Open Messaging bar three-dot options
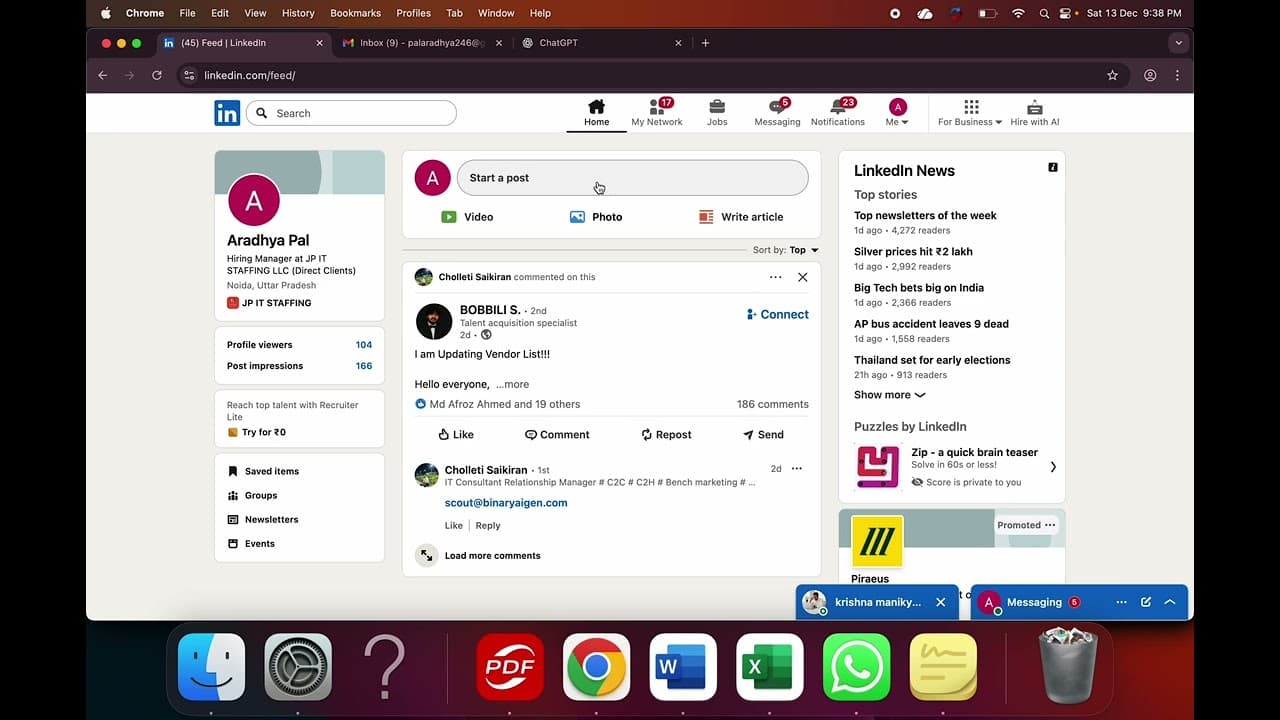The image size is (1280, 720). (1121, 602)
